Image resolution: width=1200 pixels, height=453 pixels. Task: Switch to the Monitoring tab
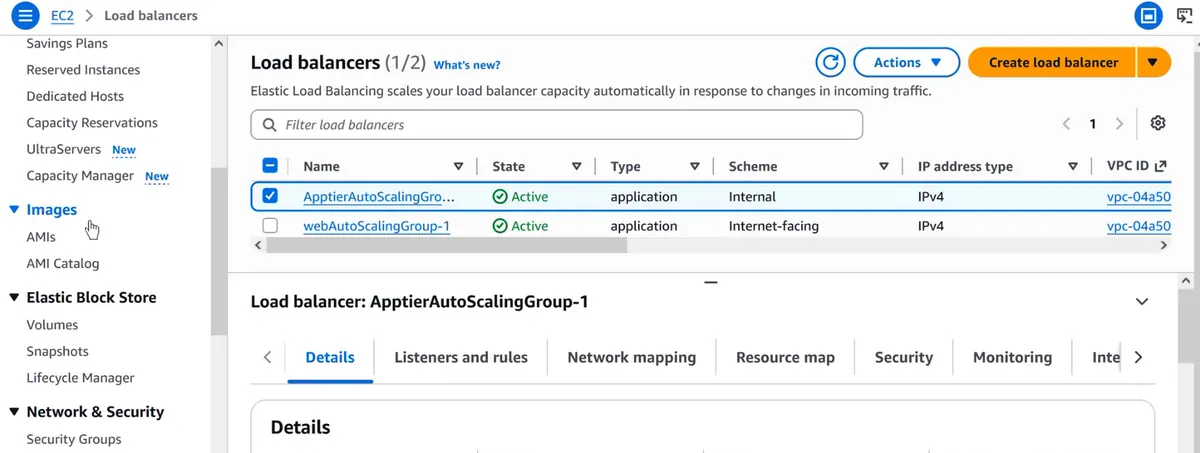[x=1013, y=357]
